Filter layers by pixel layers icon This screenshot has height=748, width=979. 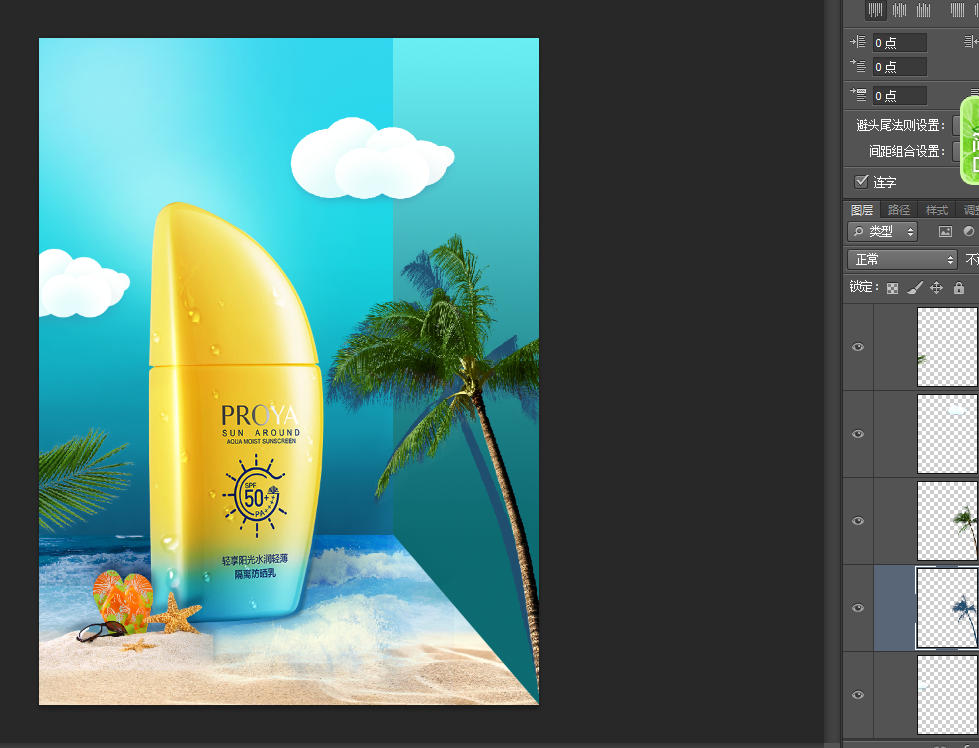[945, 232]
